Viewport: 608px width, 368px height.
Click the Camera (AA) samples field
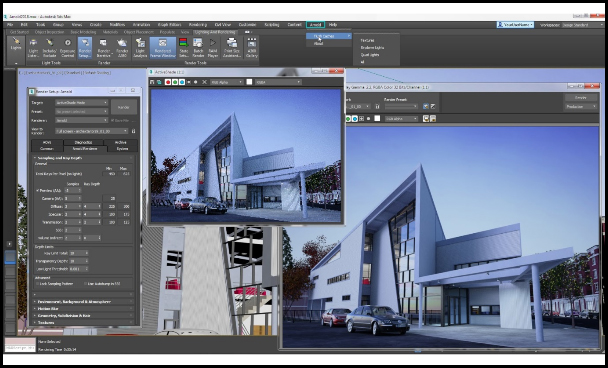coord(73,199)
